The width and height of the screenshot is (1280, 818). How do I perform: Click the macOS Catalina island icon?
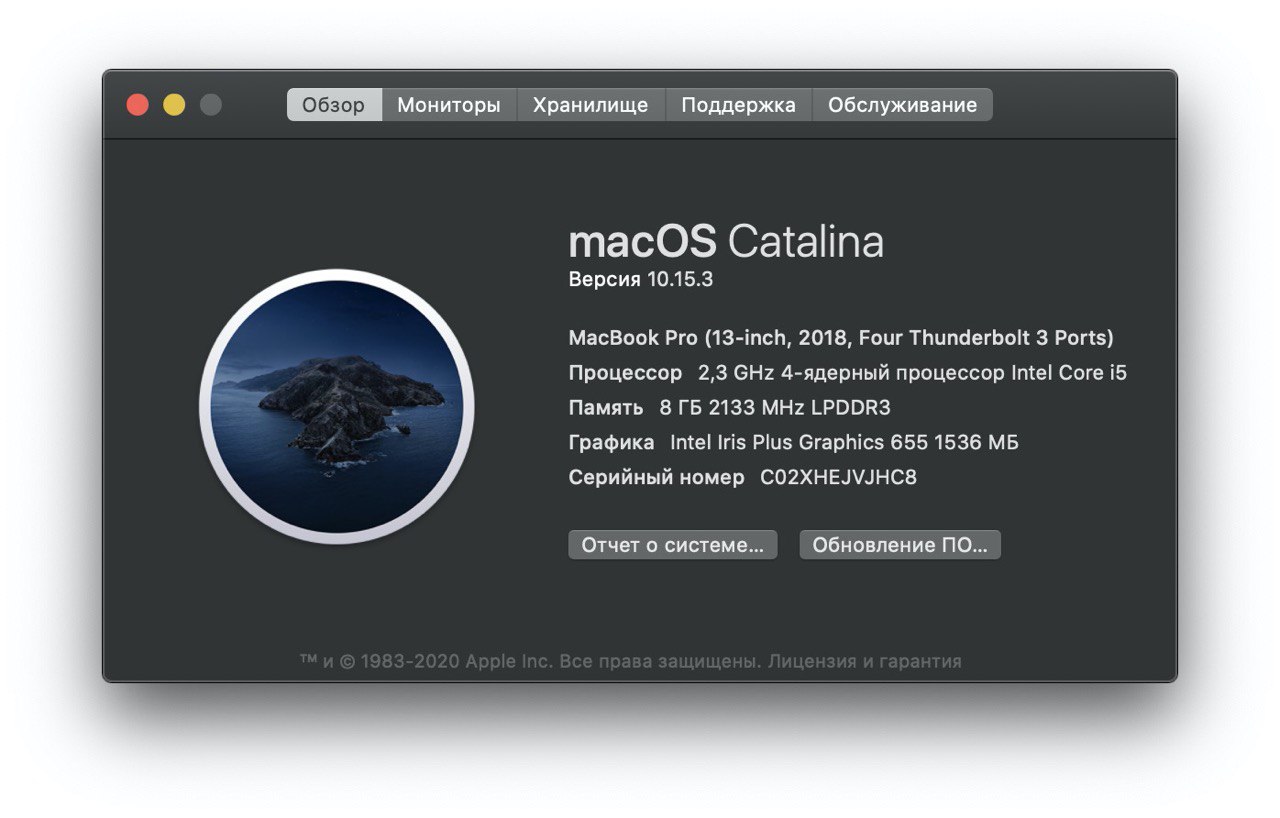click(x=337, y=407)
